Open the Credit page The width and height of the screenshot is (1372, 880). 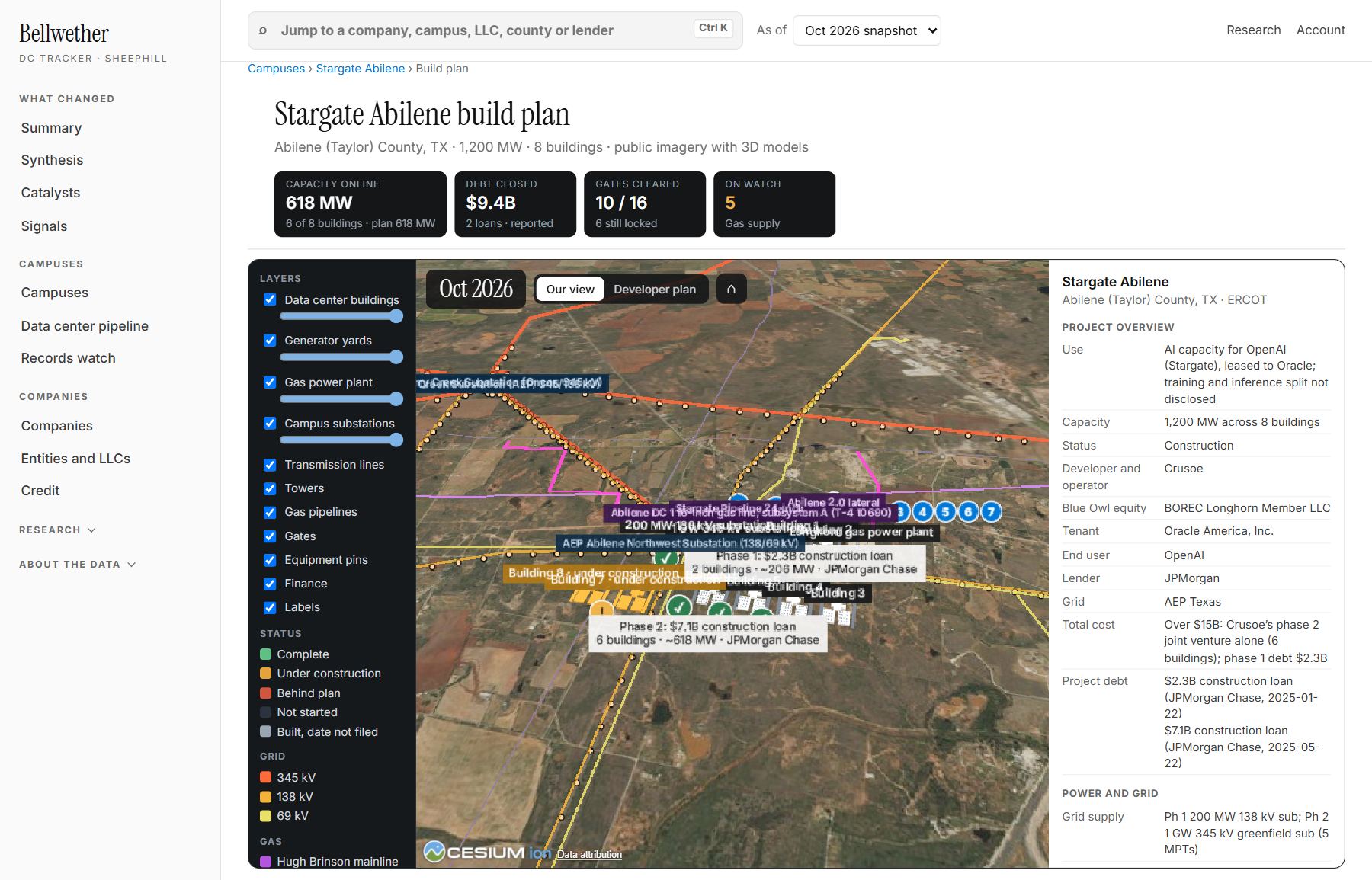click(40, 491)
